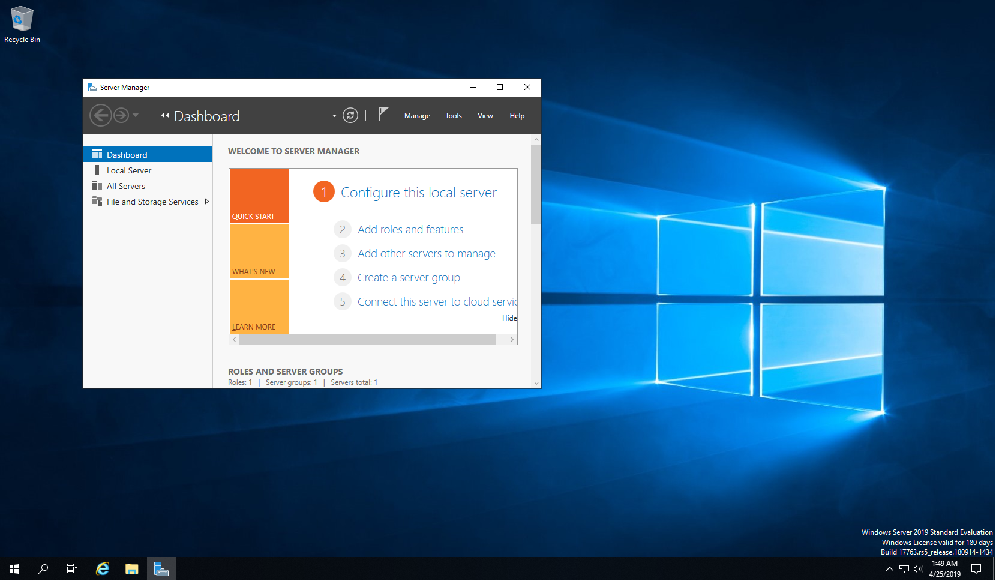This screenshot has height=580, width=995.
Task: Open the Recycle Bin desktop icon
Action: tap(22, 24)
